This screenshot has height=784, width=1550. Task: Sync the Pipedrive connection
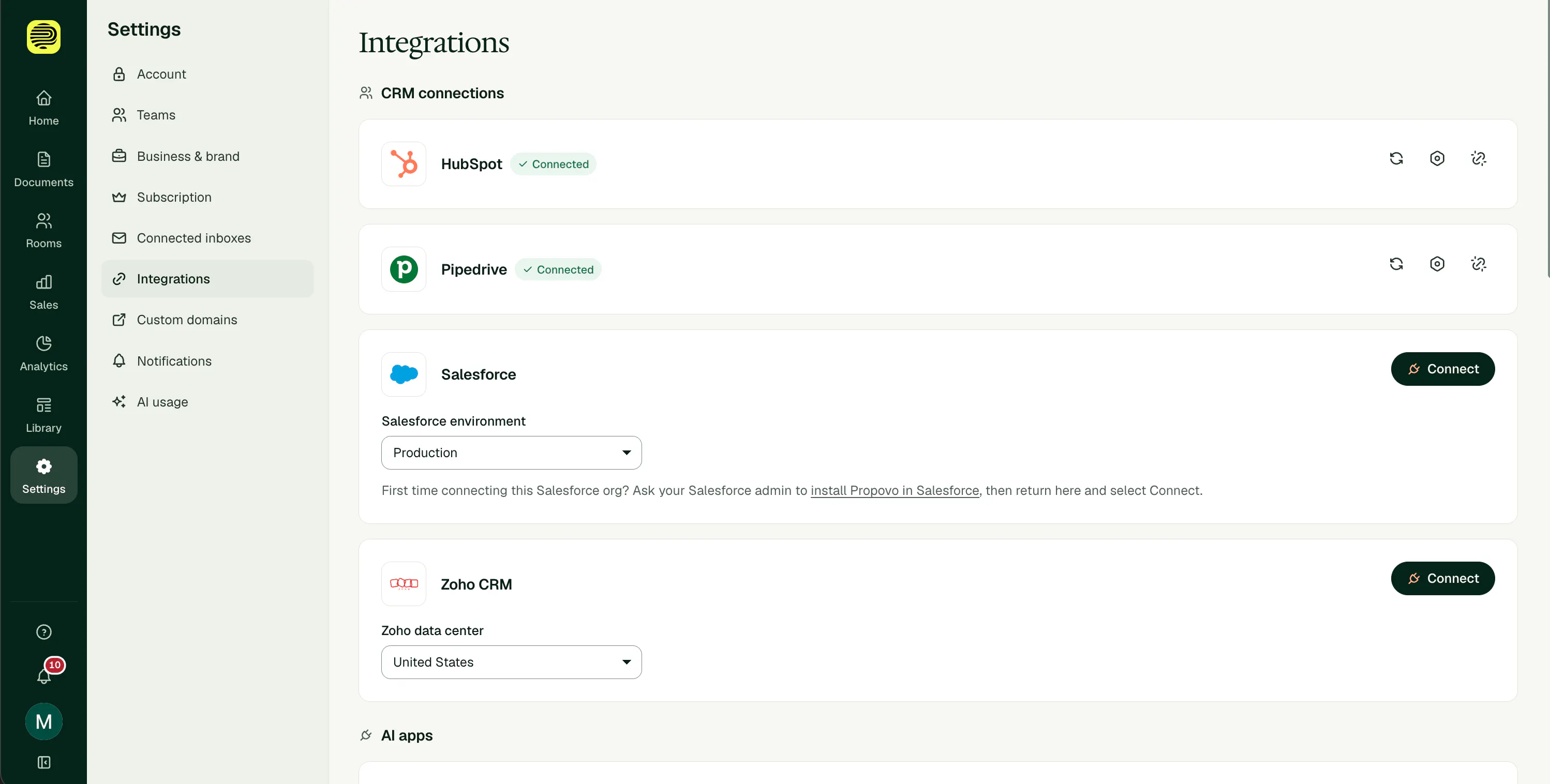tap(1396, 264)
